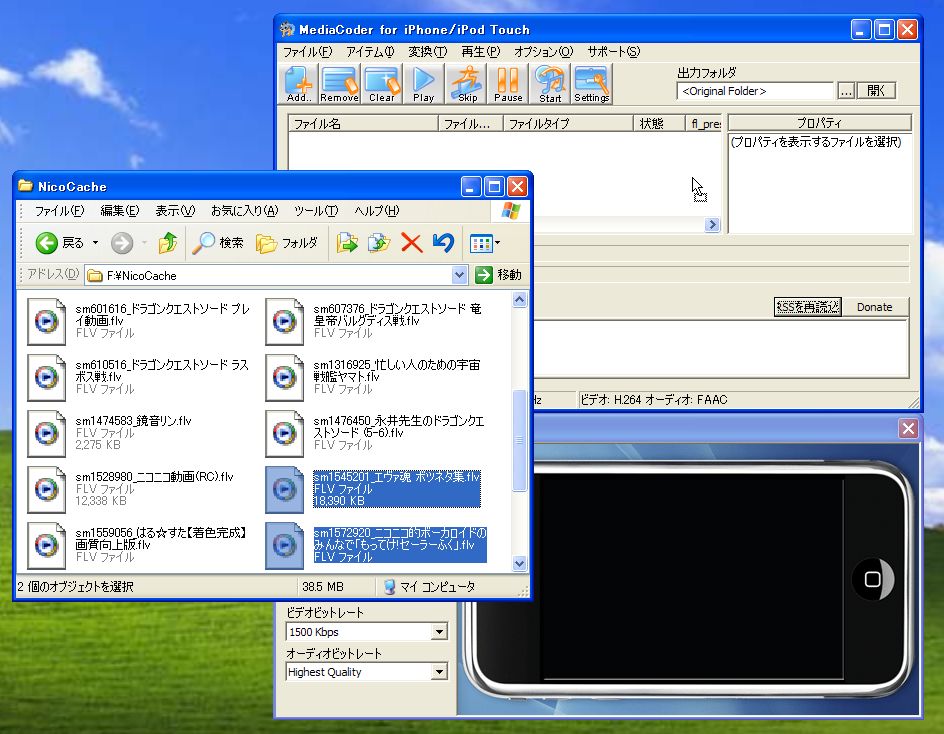Click the Clear list icon in MediaCoder
Viewport: 944px width, 734px height.
pos(382,84)
